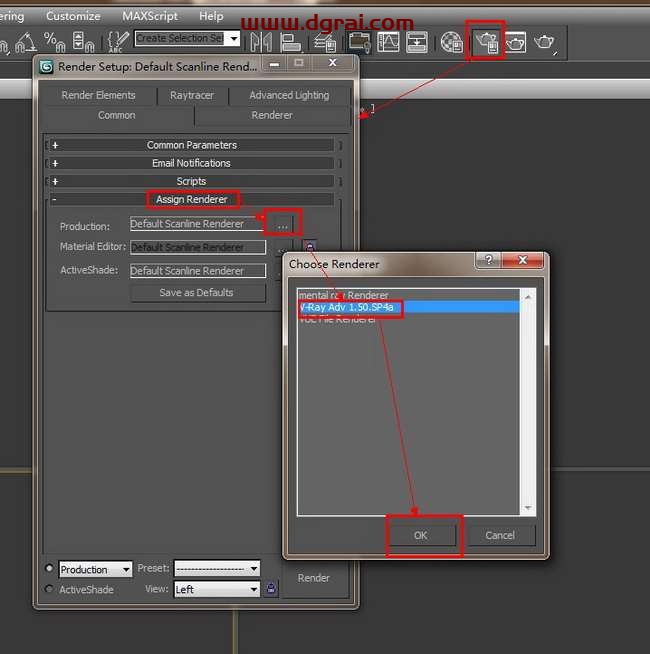The width and height of the screenshot is (650, 654).
Task: Open the MAXScript menu
Action: point(150,16)
